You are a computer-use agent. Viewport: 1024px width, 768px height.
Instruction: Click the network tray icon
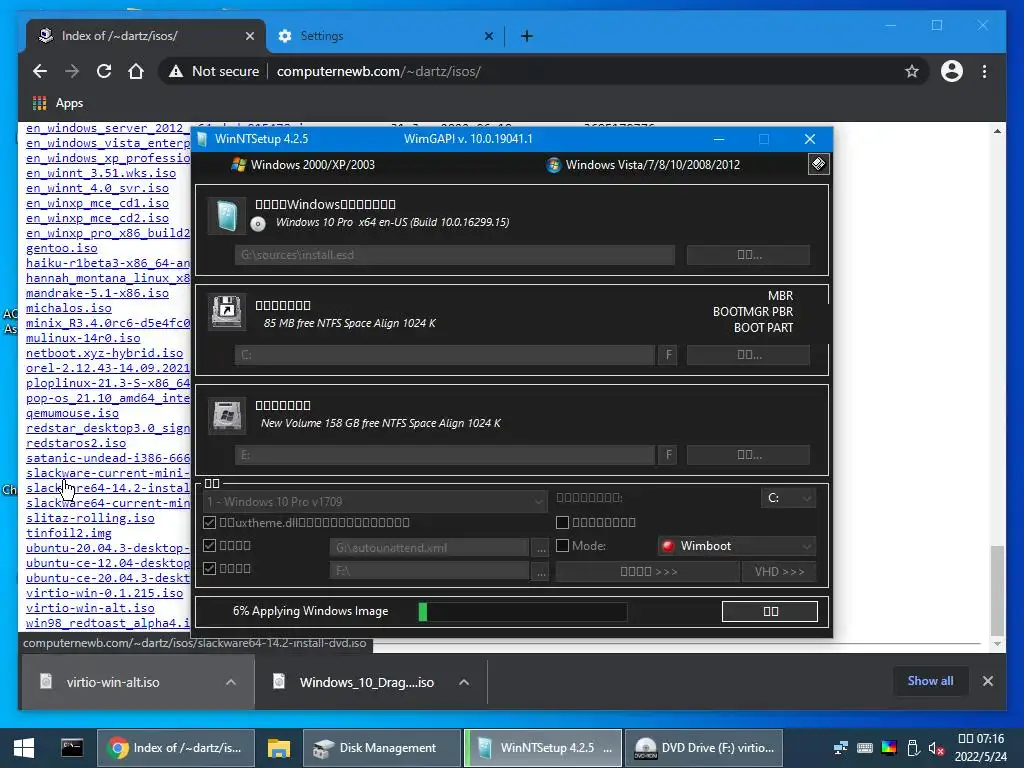841,748
